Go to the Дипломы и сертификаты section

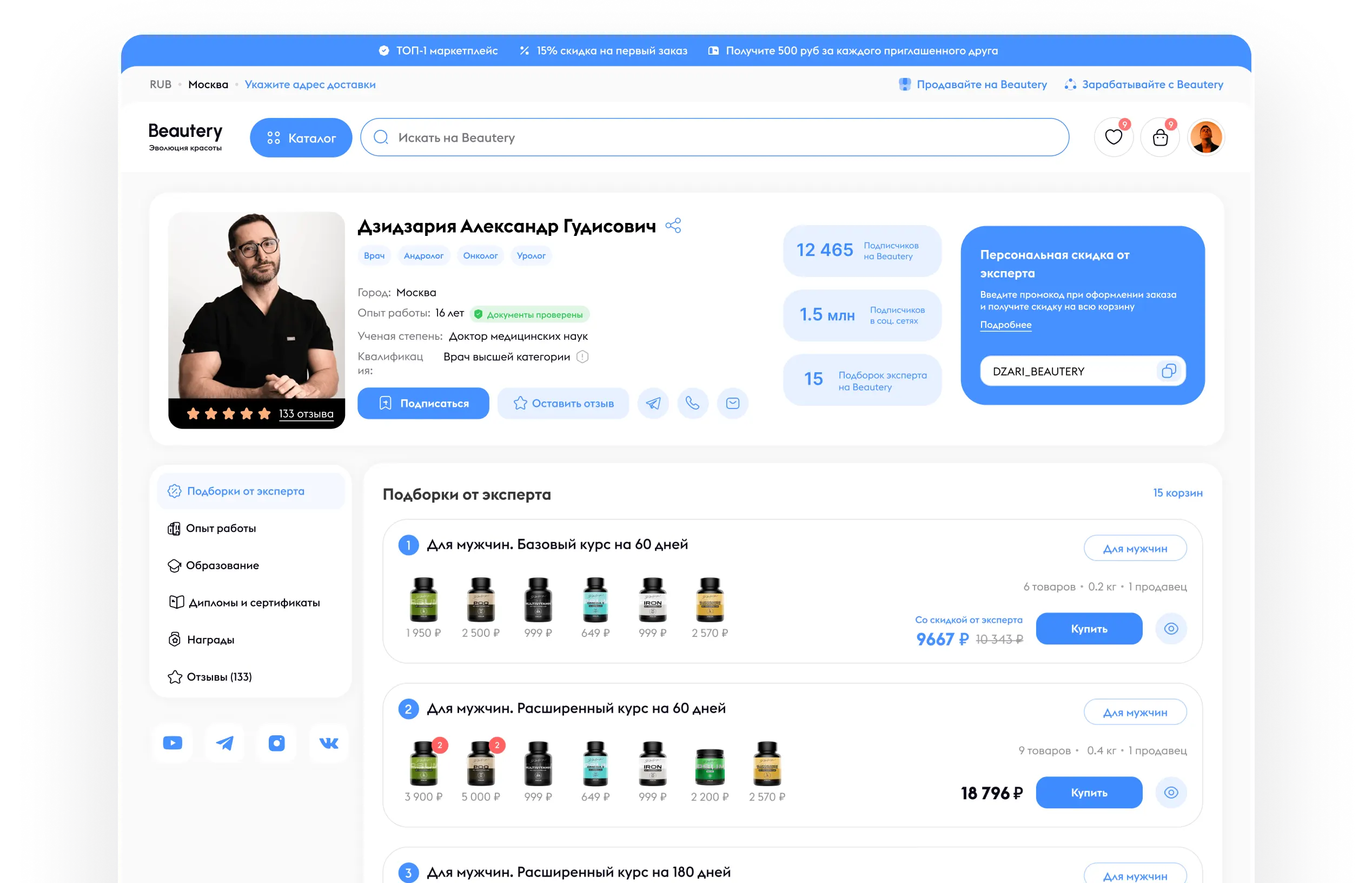tap(254, 603)
